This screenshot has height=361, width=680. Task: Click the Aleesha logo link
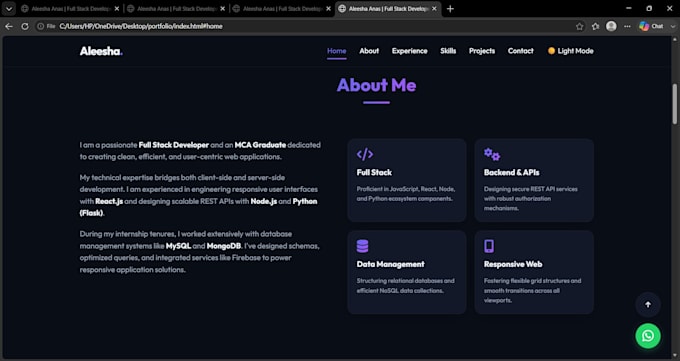click(x=101, y=51)
